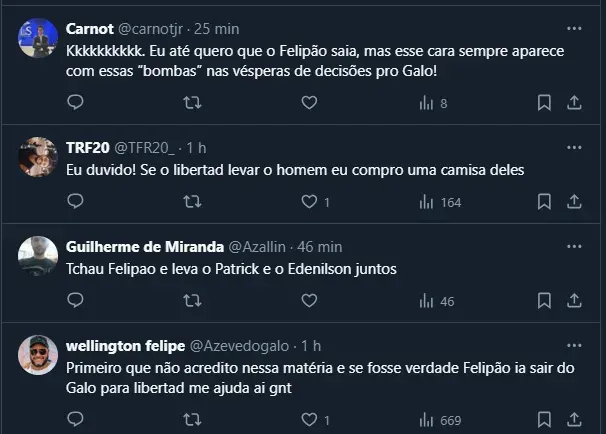This screenshot has width=606, height=434.
Task: Like Carnot's tweet
Action: (x=309, y=102)
